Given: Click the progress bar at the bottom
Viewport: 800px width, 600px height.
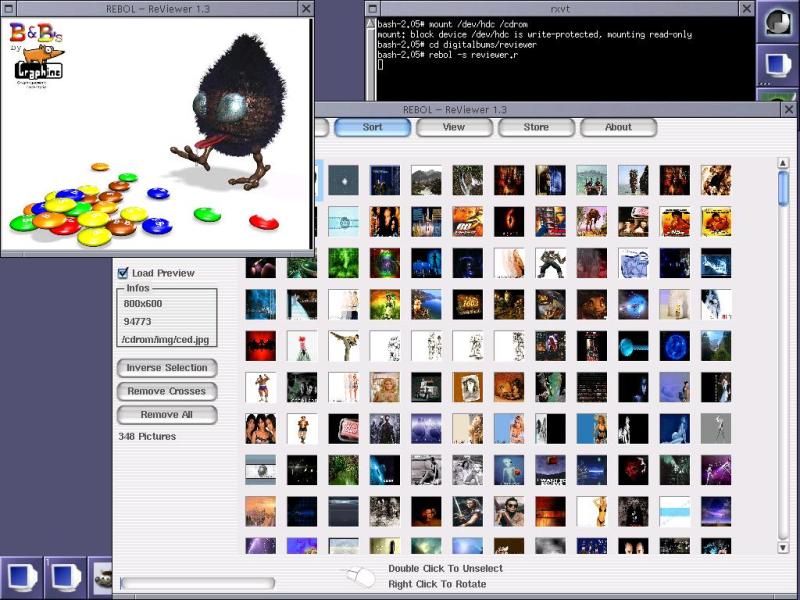Looking at the screenshot, I should [197, 583].
